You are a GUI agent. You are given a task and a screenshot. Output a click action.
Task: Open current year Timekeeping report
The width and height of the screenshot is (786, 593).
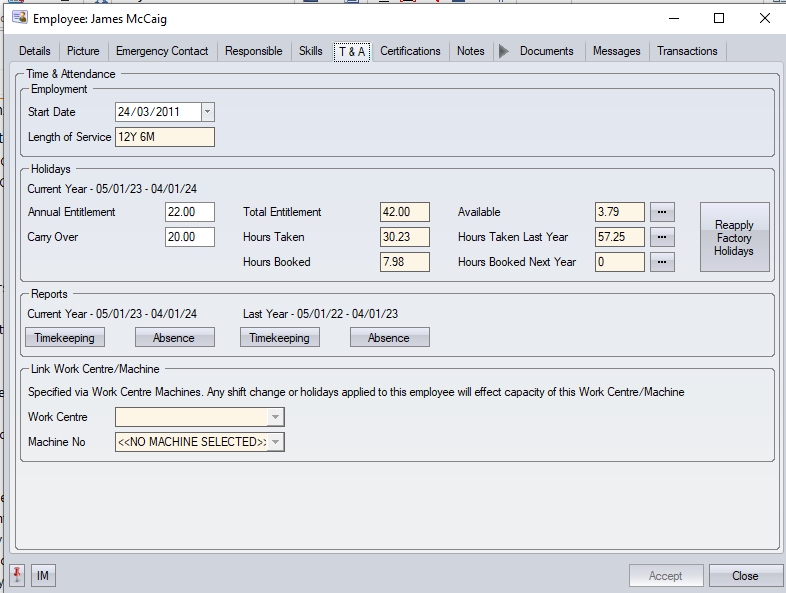click(64, 338)
